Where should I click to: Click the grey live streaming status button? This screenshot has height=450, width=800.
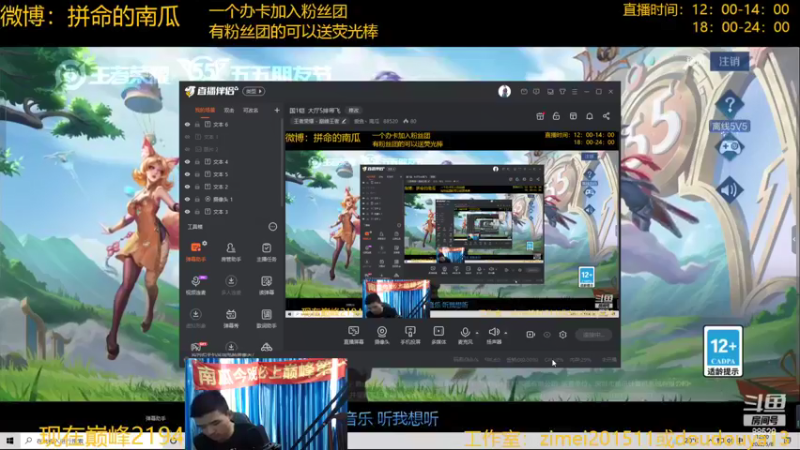(593, 335)
